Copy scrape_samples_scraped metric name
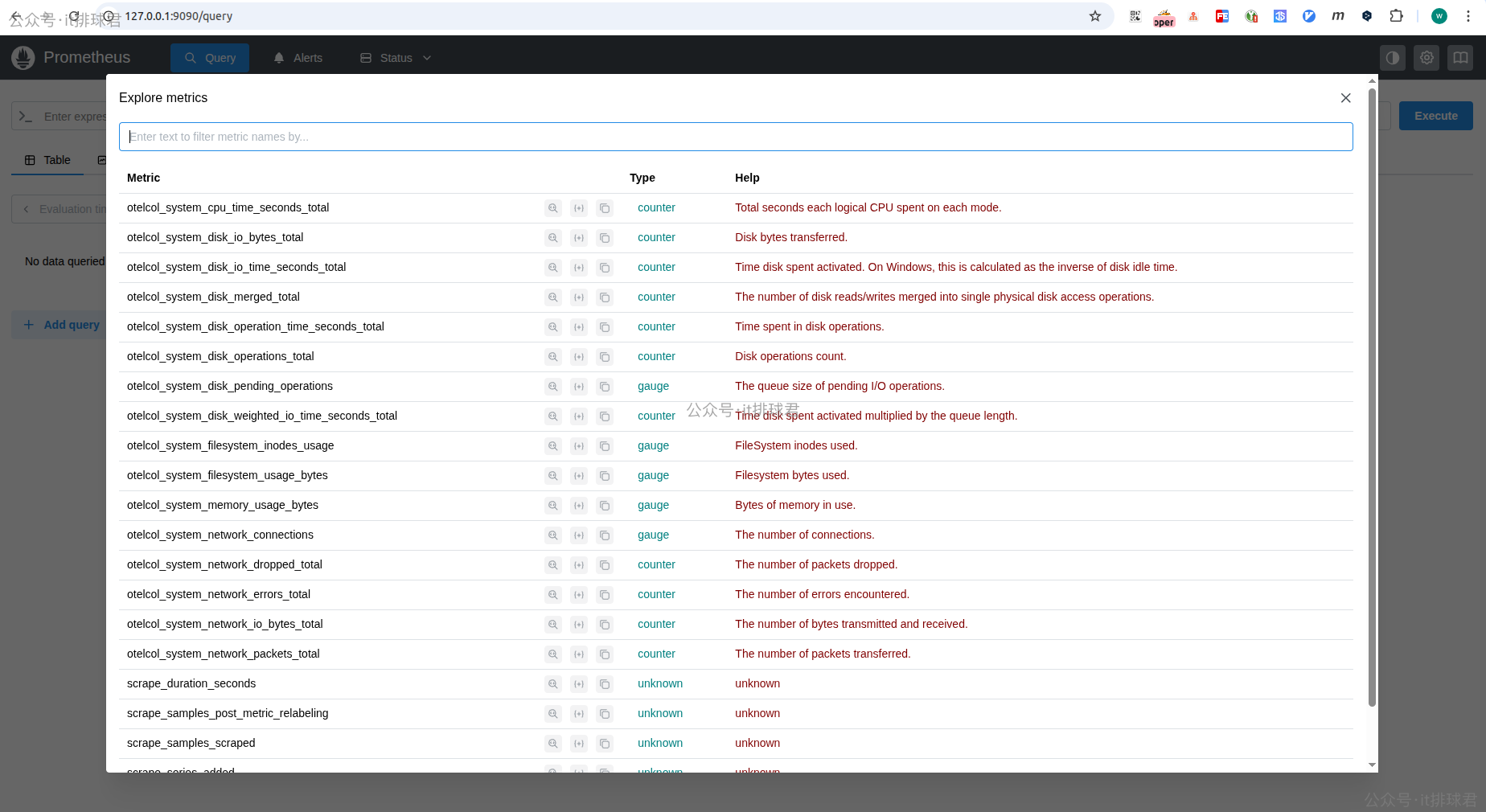 click(x=605, y=744)
